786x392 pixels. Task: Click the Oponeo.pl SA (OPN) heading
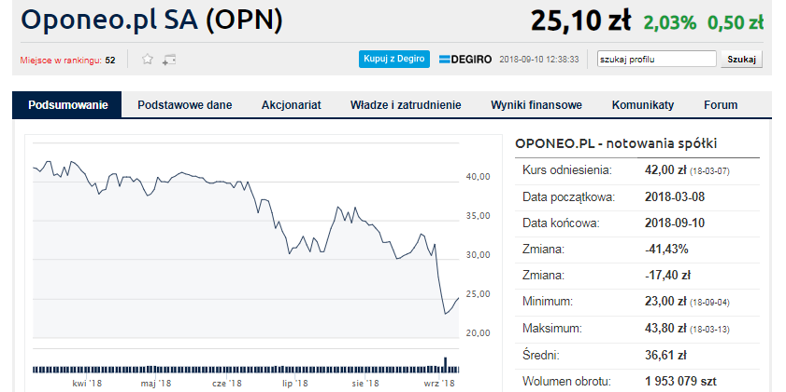point(151,20)
